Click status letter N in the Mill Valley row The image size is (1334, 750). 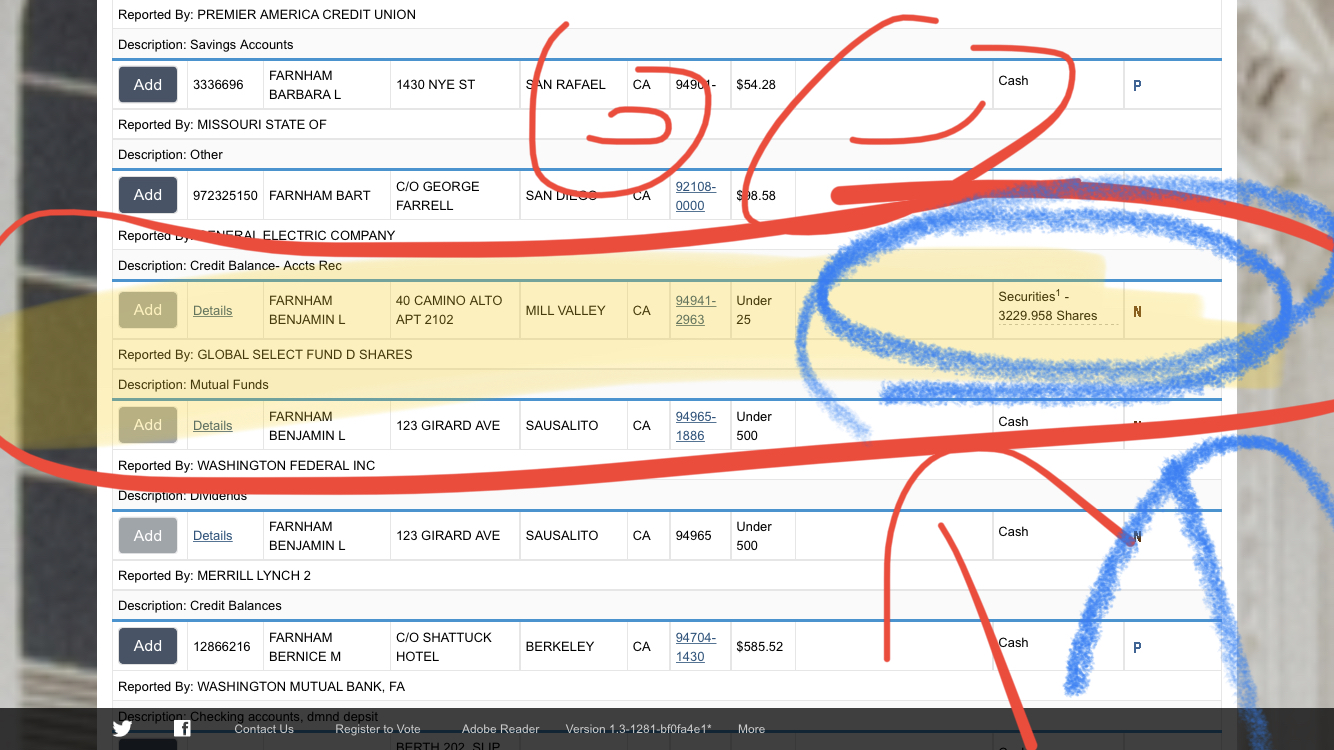pos(1137,312)
